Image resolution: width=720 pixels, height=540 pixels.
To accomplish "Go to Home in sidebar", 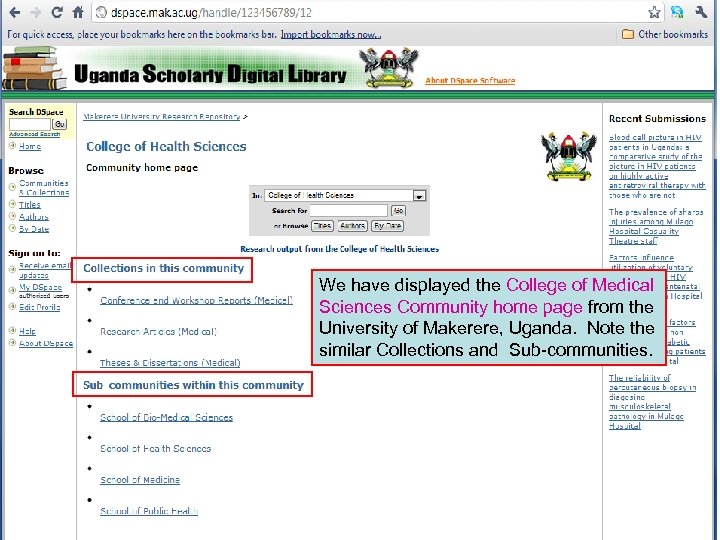I will (x=30, y=146).
